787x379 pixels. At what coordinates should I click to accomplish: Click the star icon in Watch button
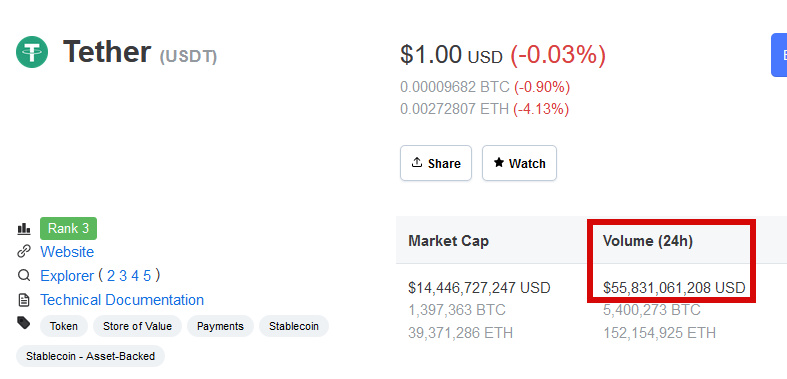pos(498,162)
